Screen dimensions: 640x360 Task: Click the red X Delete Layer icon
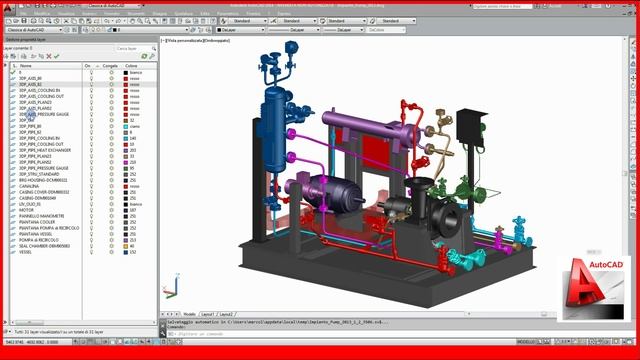[x=49, y=56]
